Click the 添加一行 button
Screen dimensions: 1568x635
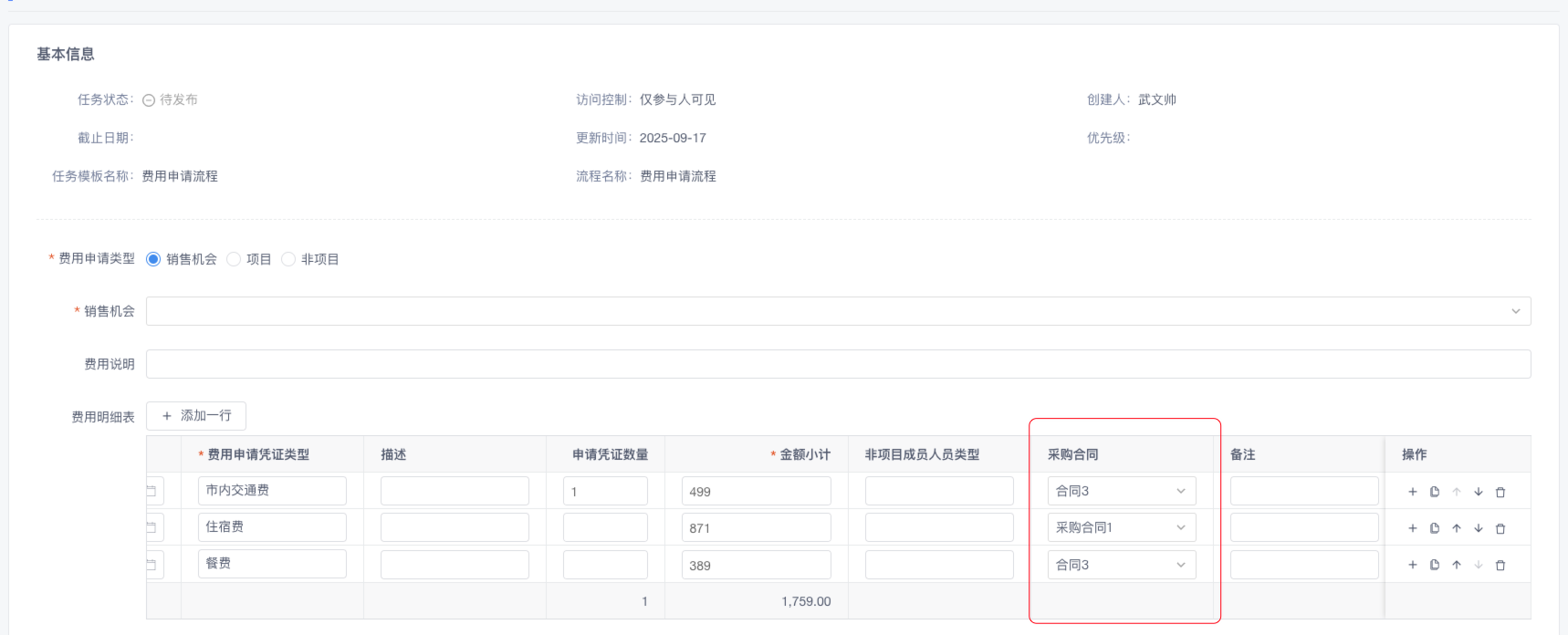(x=196, y=416)
